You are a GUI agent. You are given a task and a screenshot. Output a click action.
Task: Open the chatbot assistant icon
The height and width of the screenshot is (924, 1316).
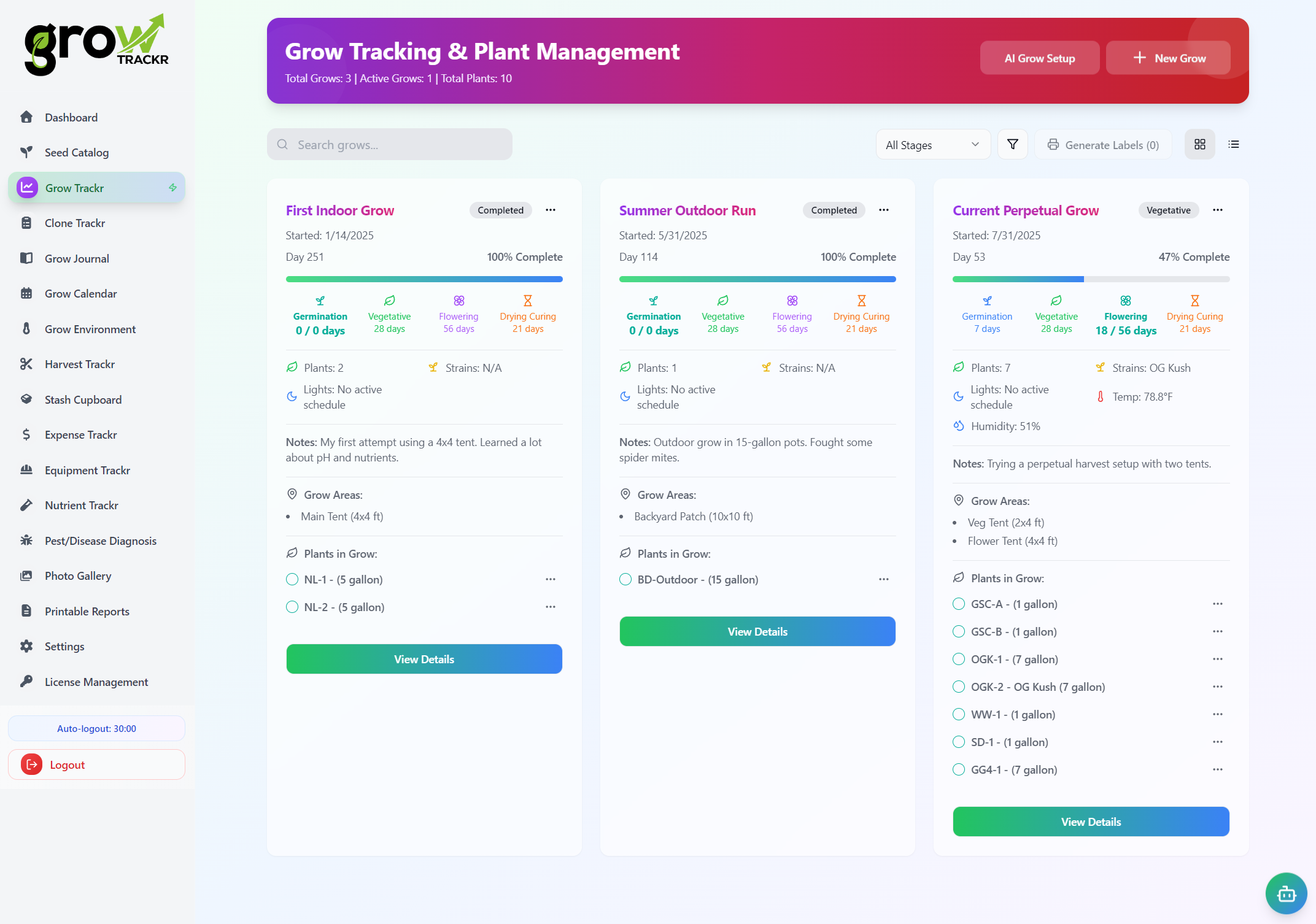coord(1286,893)
